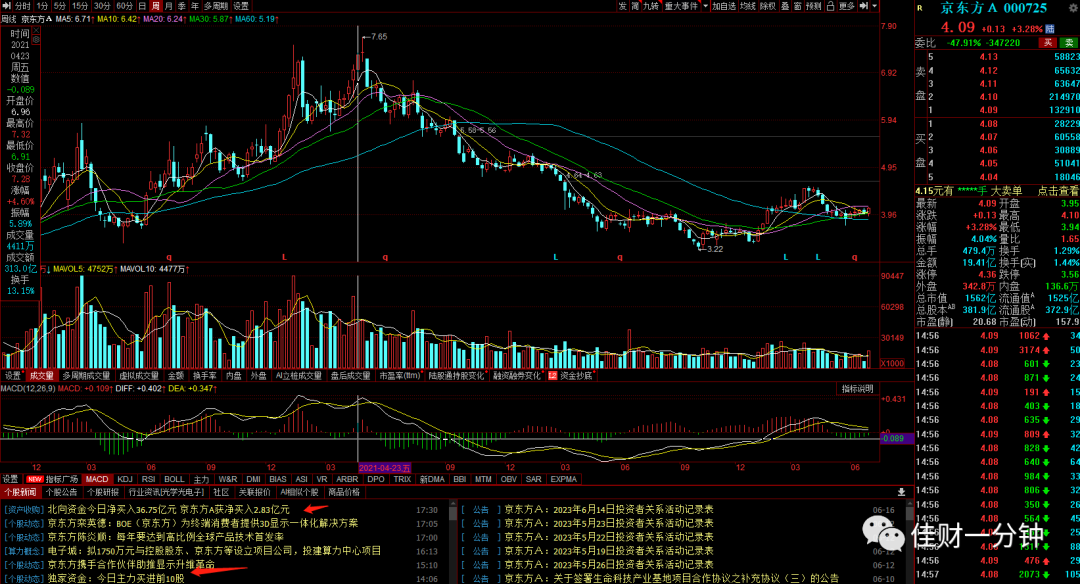Screen dimensions: 1080x584
Task: Click the right-arrow icon beside 更多
Action: pos(864,6)
